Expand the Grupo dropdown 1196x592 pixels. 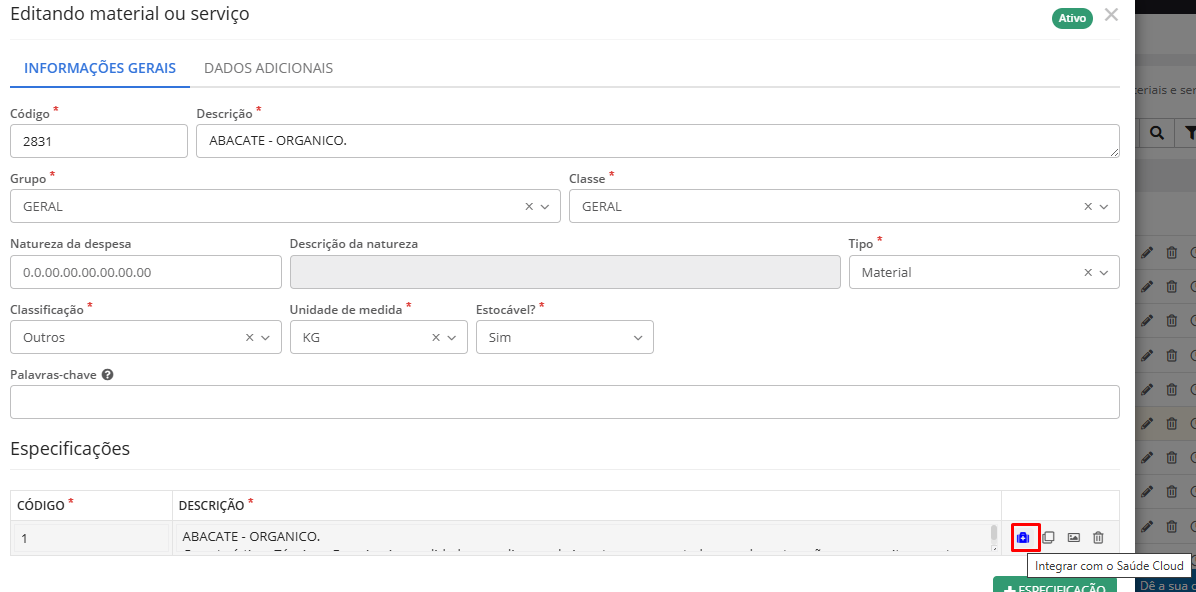click(x=545, y=207)
